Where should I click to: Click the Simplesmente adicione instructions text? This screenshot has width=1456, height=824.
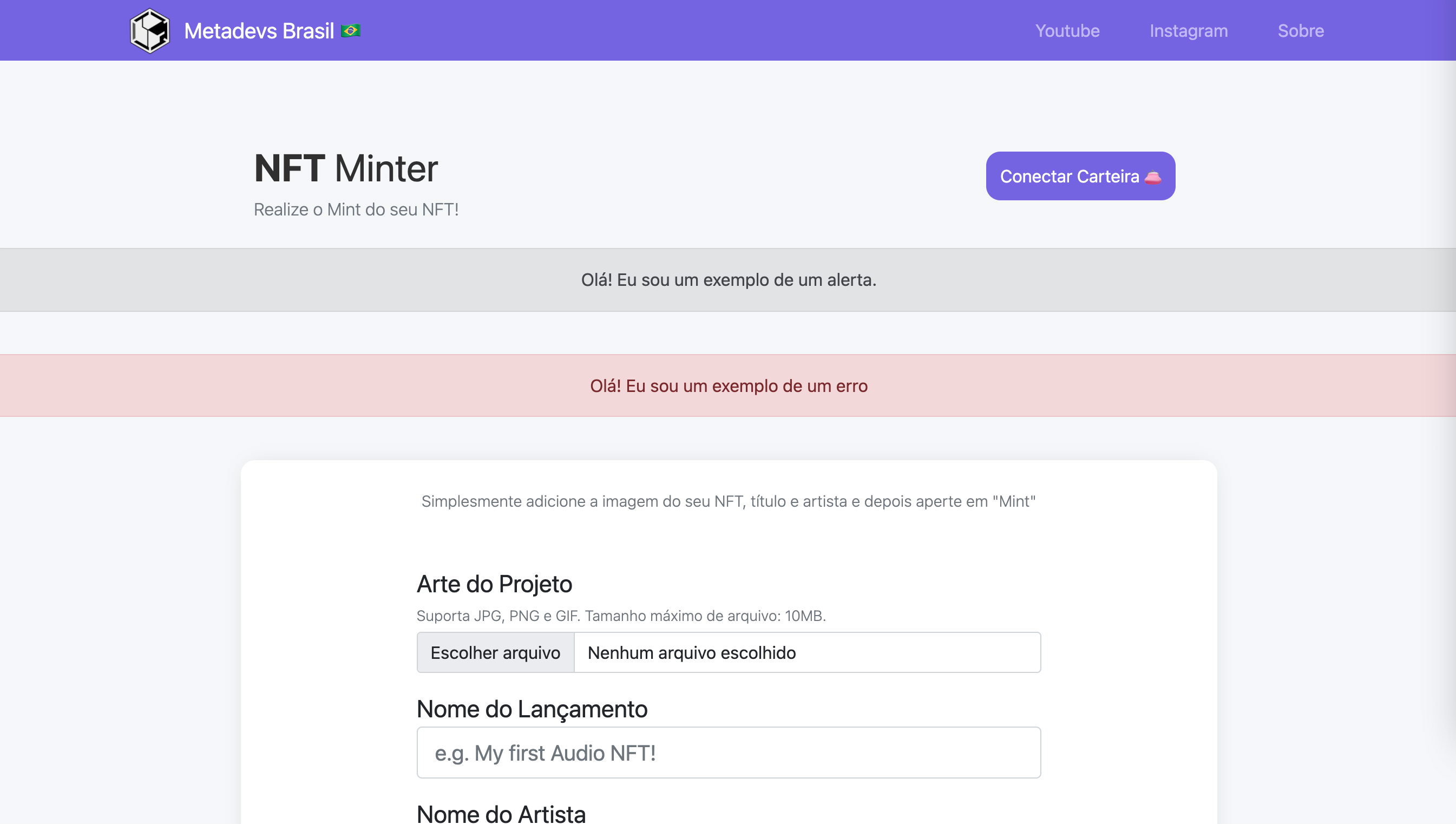tap(729, 501)
